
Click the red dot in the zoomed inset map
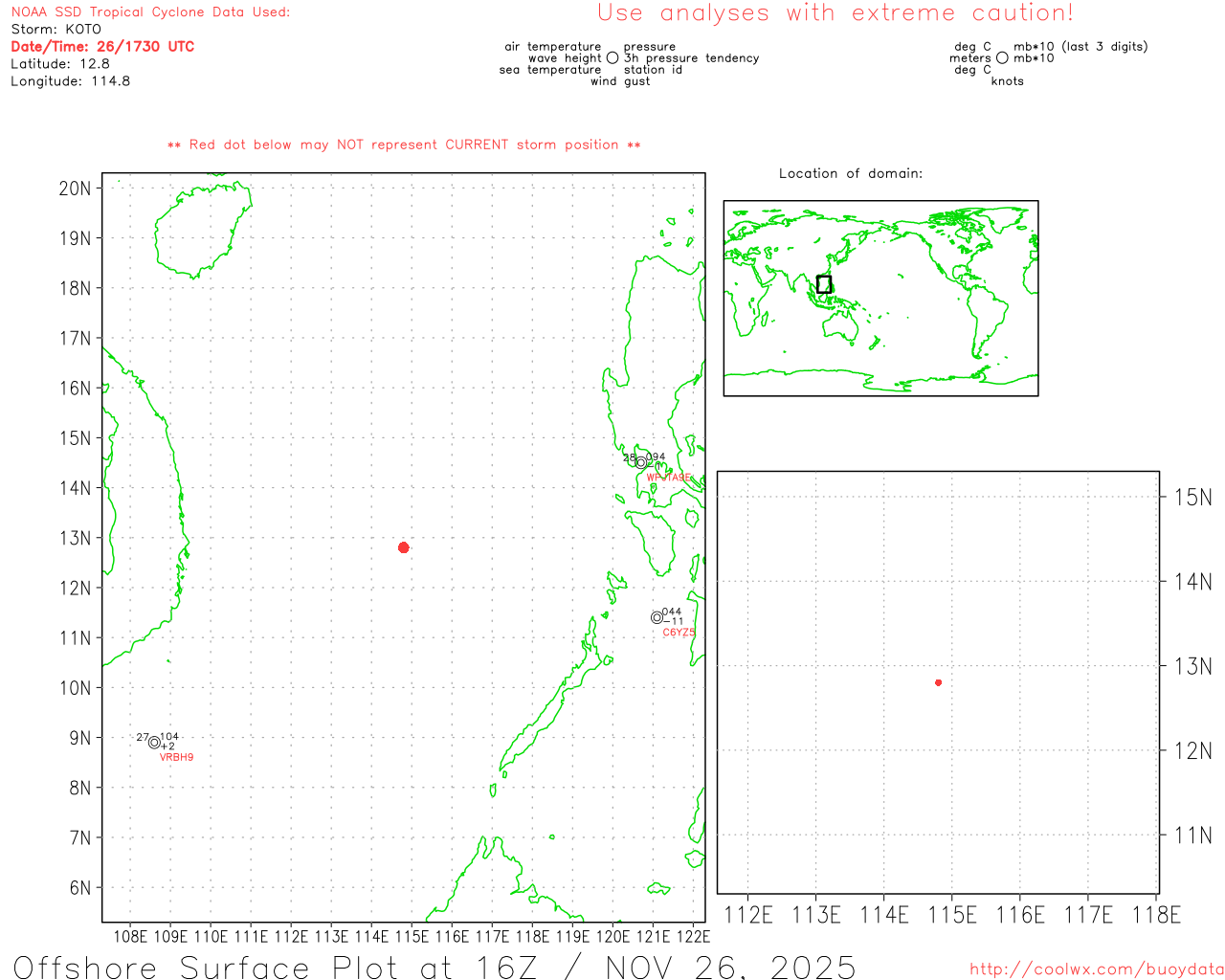(x=938, y=682)
